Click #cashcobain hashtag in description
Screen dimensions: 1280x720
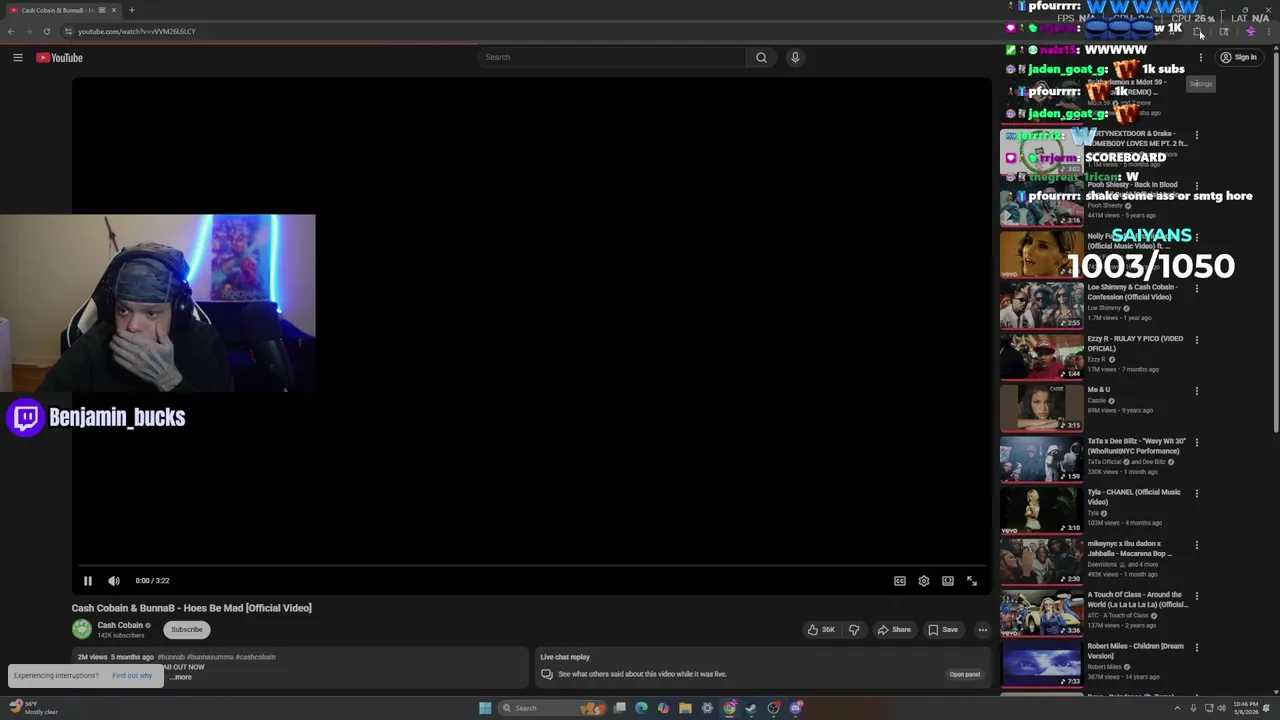[x=256, y=657]
